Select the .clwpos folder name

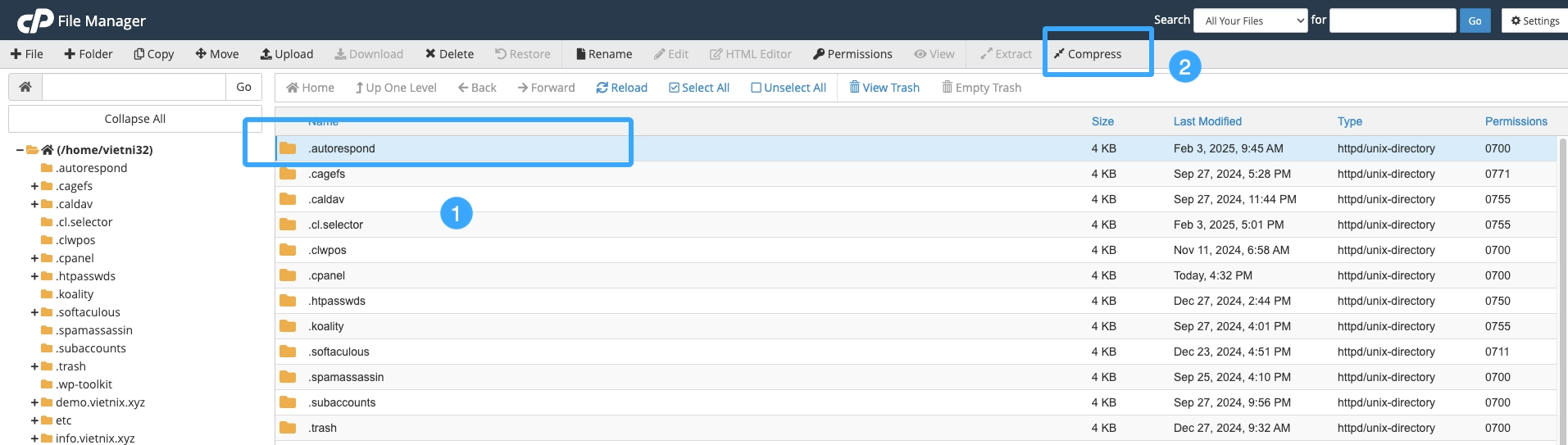point(327,250)
